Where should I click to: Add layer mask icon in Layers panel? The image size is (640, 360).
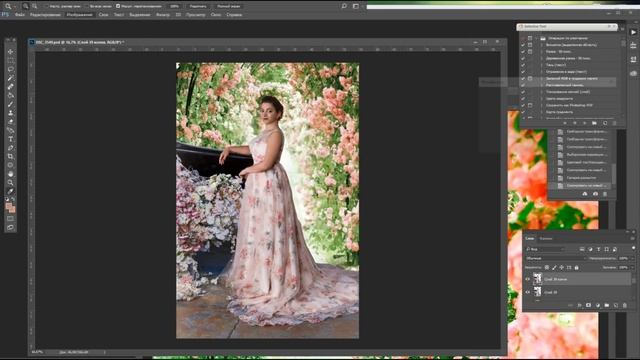tap(588, 305)
